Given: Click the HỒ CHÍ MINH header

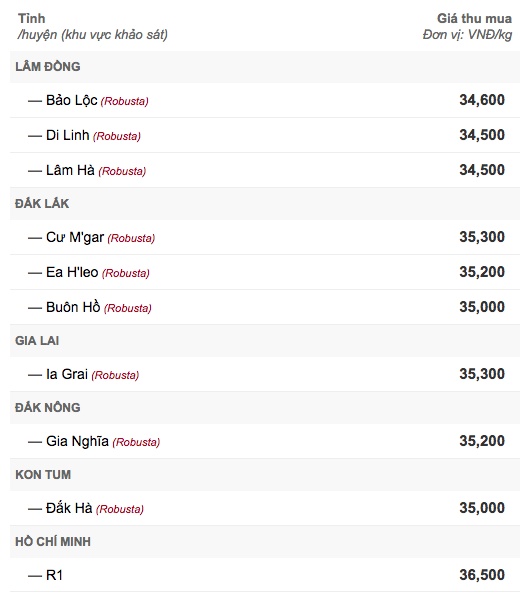Looking at the screenshot, I should coord(53,541).
